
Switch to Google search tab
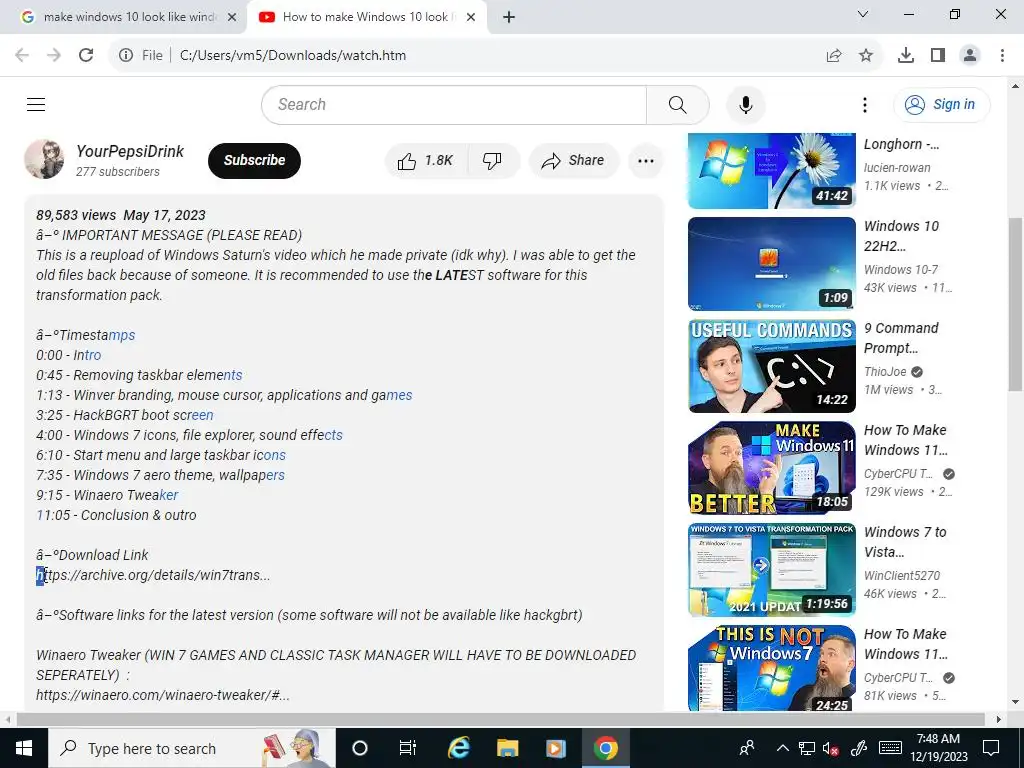click(x=122, y=17)
